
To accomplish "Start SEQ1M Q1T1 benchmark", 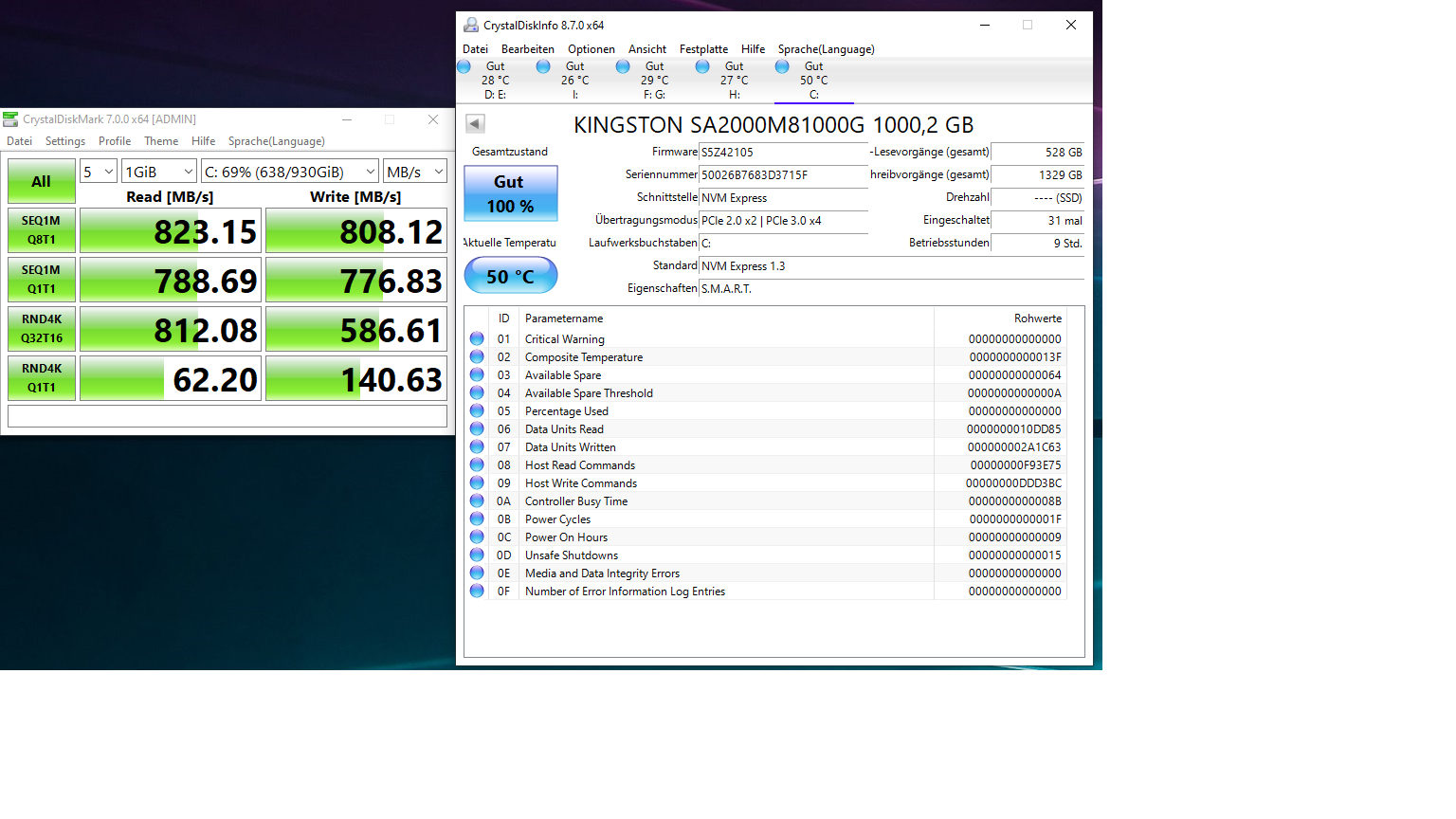I will [42, 280].
